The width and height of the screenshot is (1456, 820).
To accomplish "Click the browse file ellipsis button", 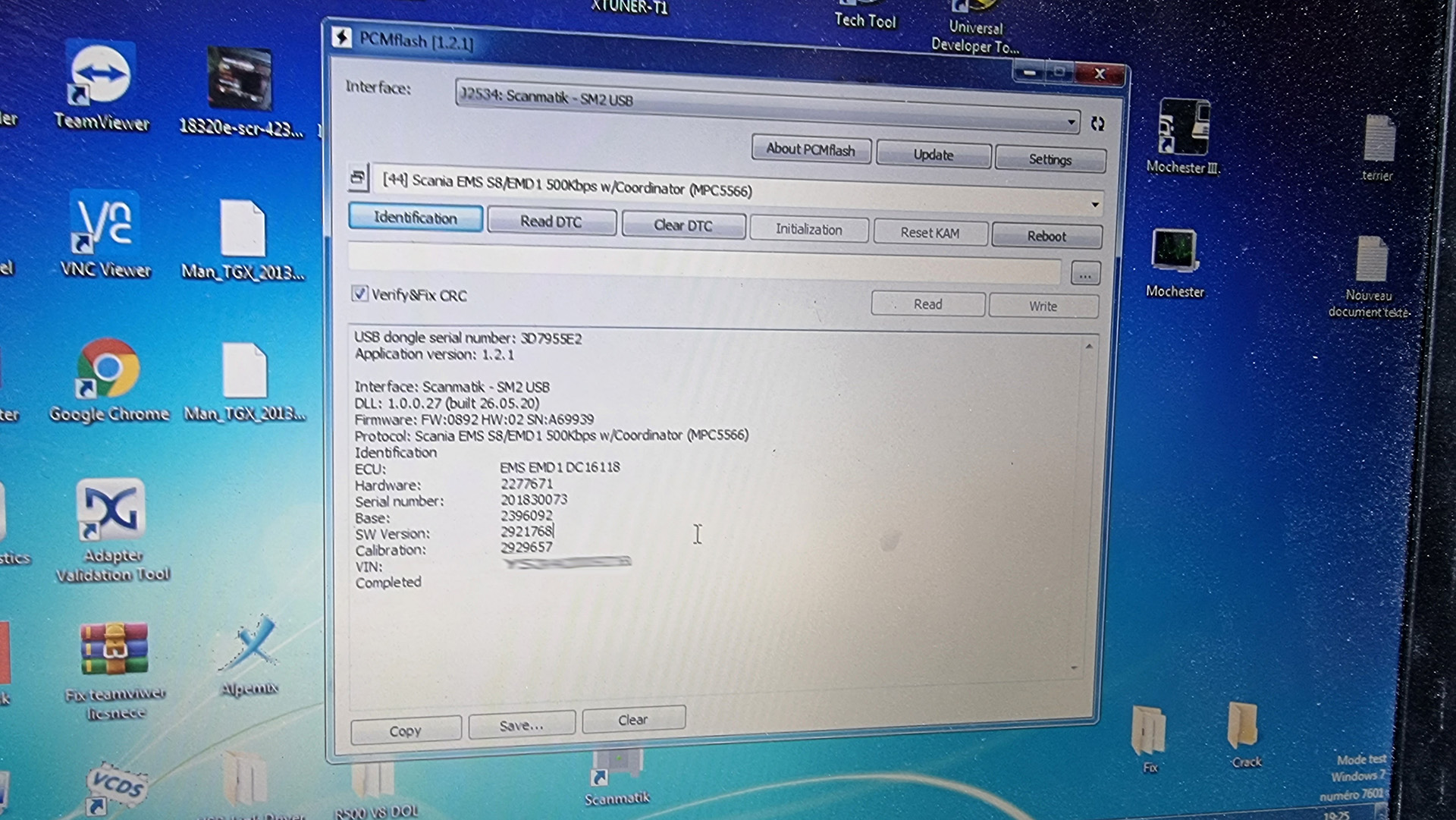I will point(1085,275).
